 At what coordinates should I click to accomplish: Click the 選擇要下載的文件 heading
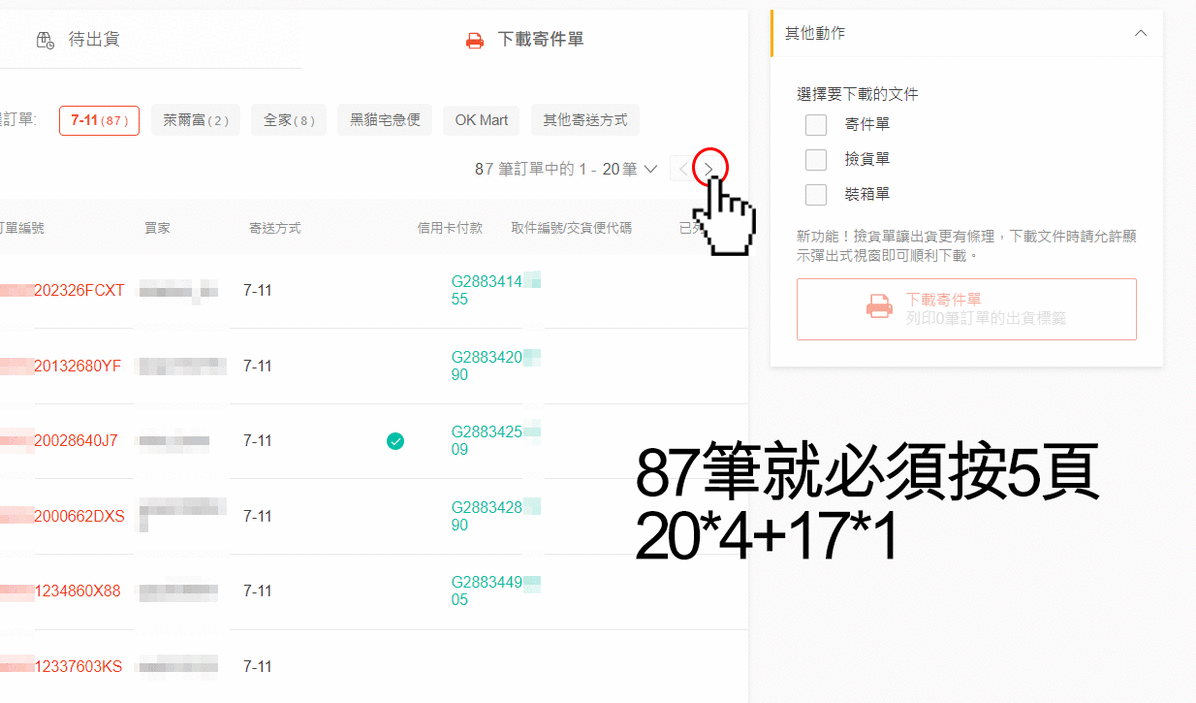(x=857, y=95)
